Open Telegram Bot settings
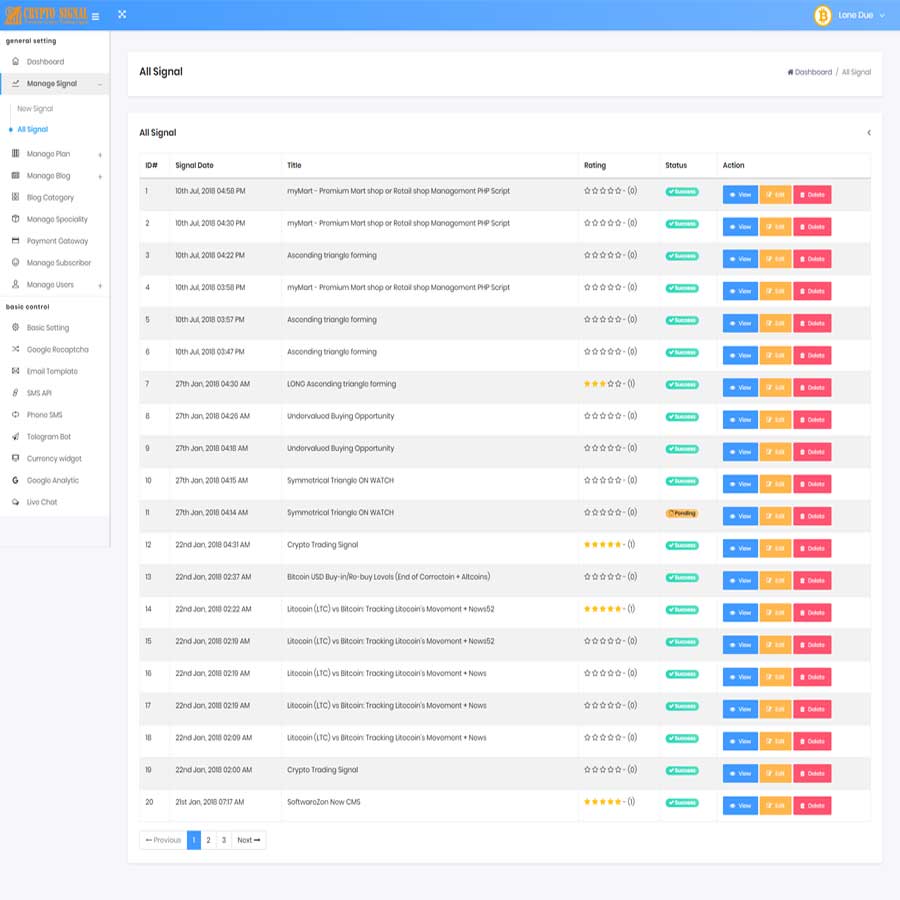Image resolution: width=900 pixels, height=900 pixels. point(48,437)
